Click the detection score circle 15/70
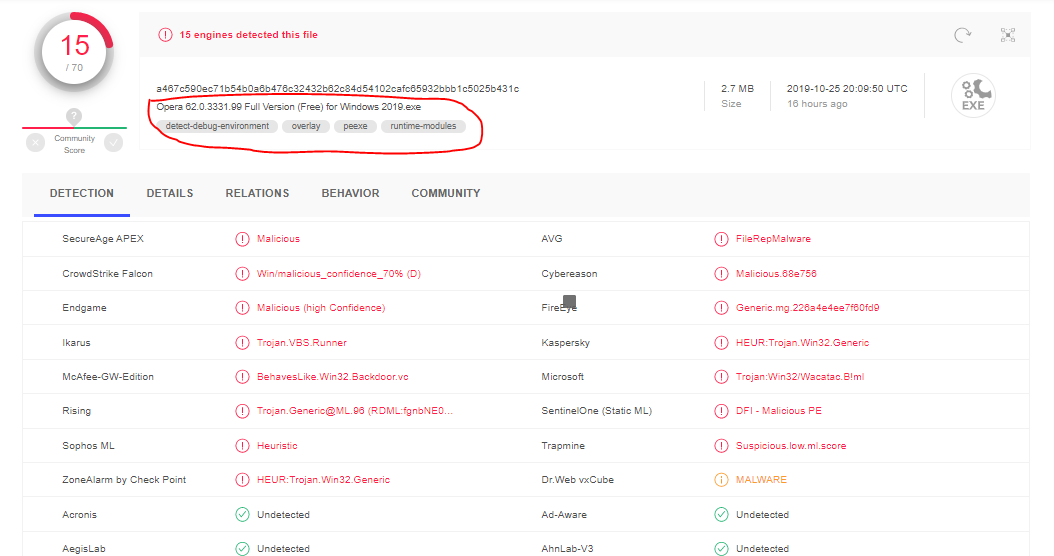Image resolution: width=1054 pixels, height=556 pixels. [74, 52]
